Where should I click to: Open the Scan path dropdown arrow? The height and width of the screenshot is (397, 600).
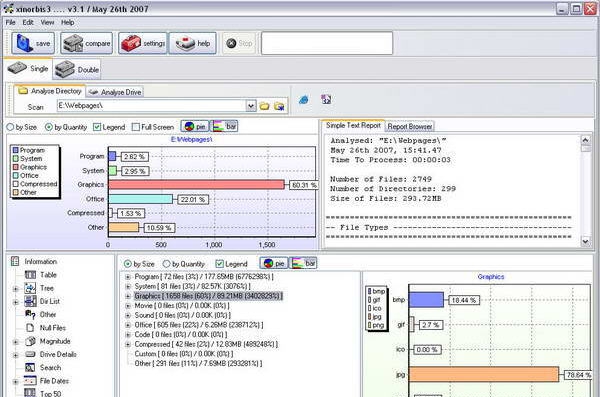251,105
